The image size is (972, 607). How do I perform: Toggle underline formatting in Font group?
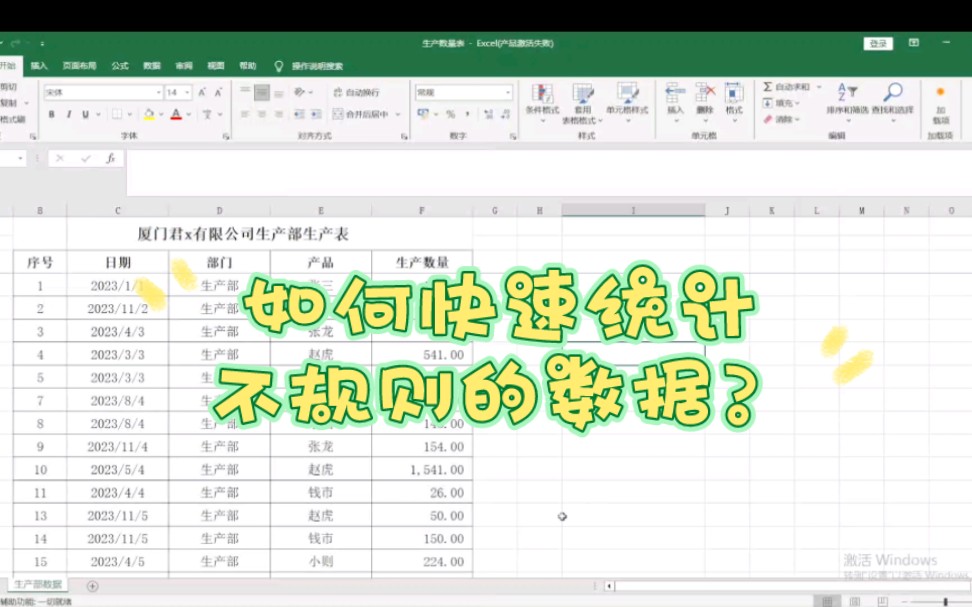tap(86, 114)
